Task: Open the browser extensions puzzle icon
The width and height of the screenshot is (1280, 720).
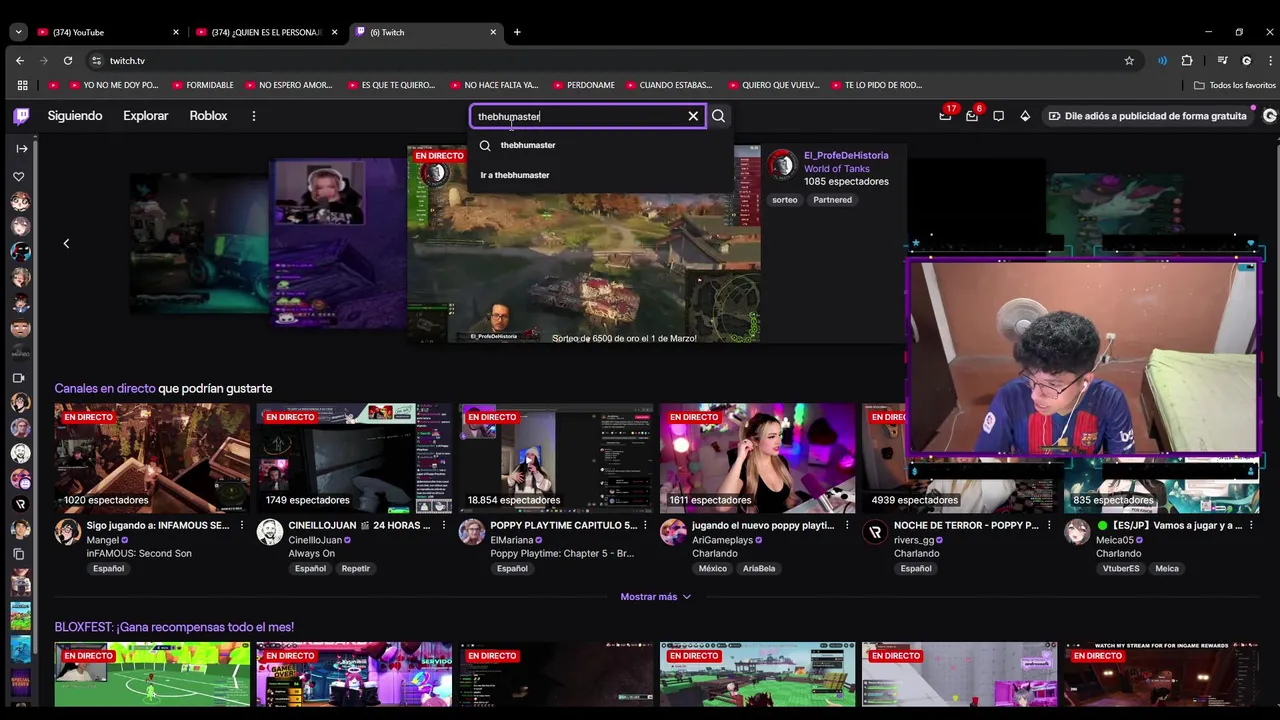Action: click(1187, 60)
